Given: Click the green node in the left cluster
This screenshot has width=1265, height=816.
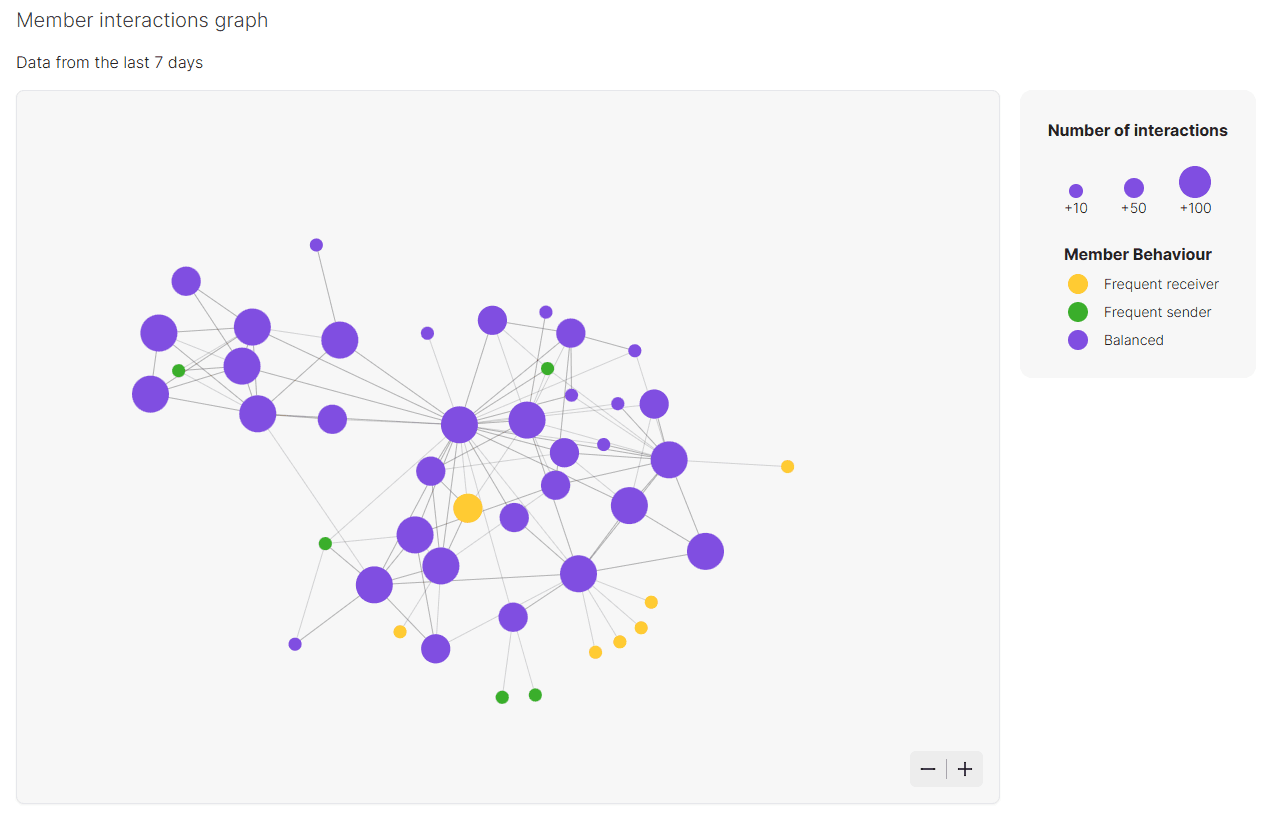Looking at the screenshot, I should pos(179,371).
